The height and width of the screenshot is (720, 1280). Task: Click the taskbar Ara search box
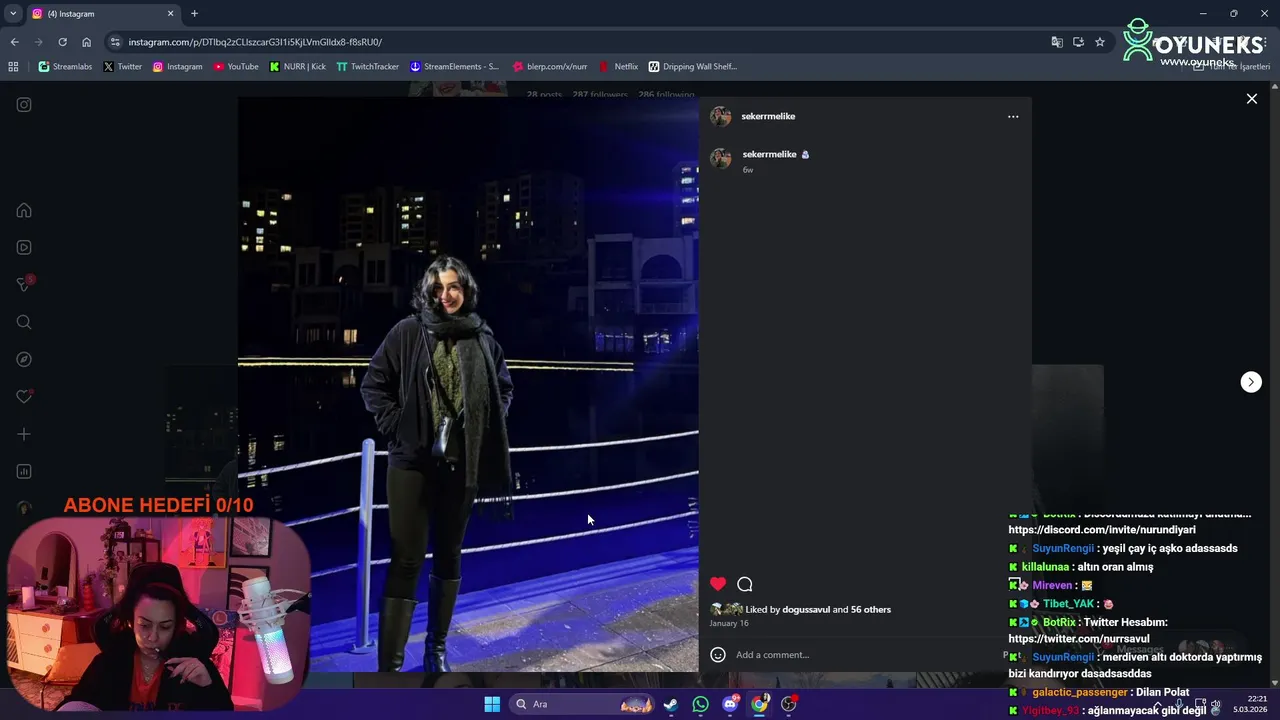584,704
